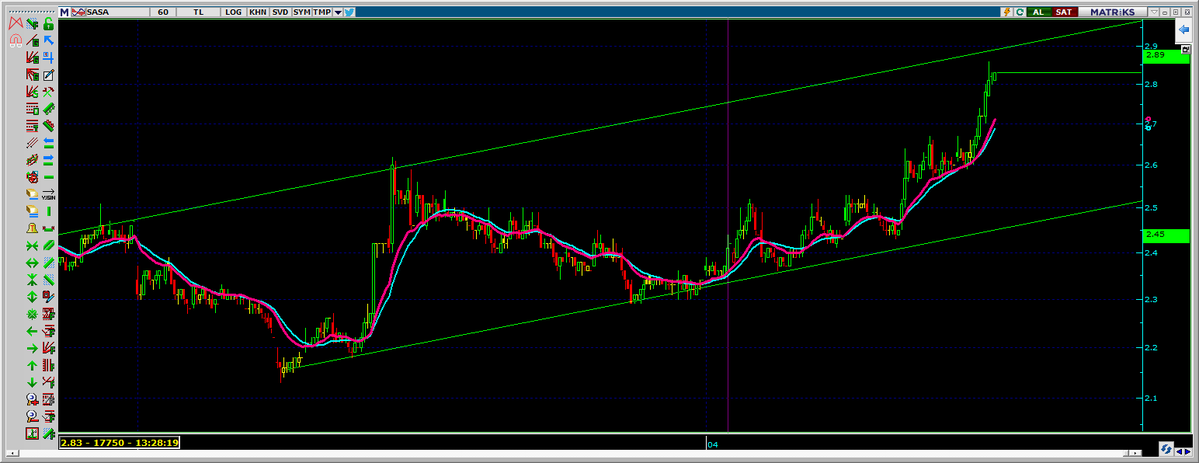Click the green right arrow scroll tool

(x=32, y=348)
